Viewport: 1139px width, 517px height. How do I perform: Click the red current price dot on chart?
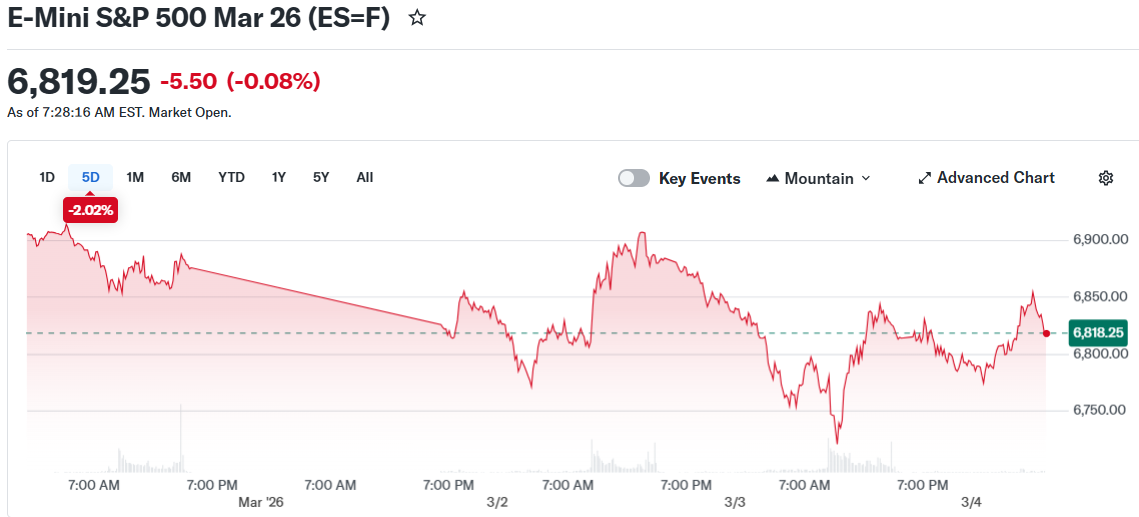[x=1046, y=333]
